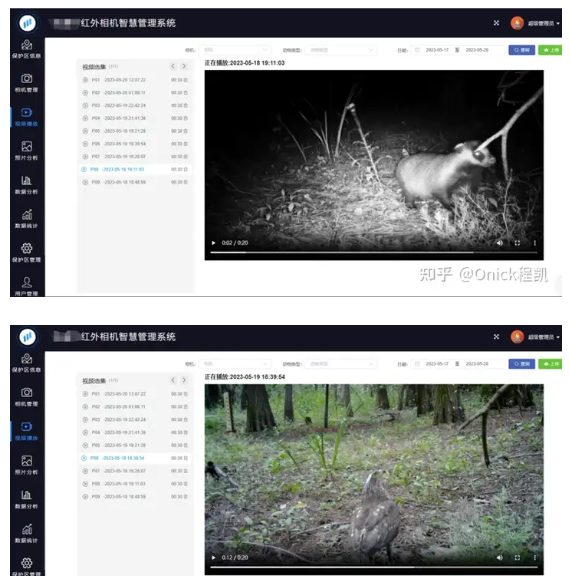Open more options on the eagle video

coord(535,558)
